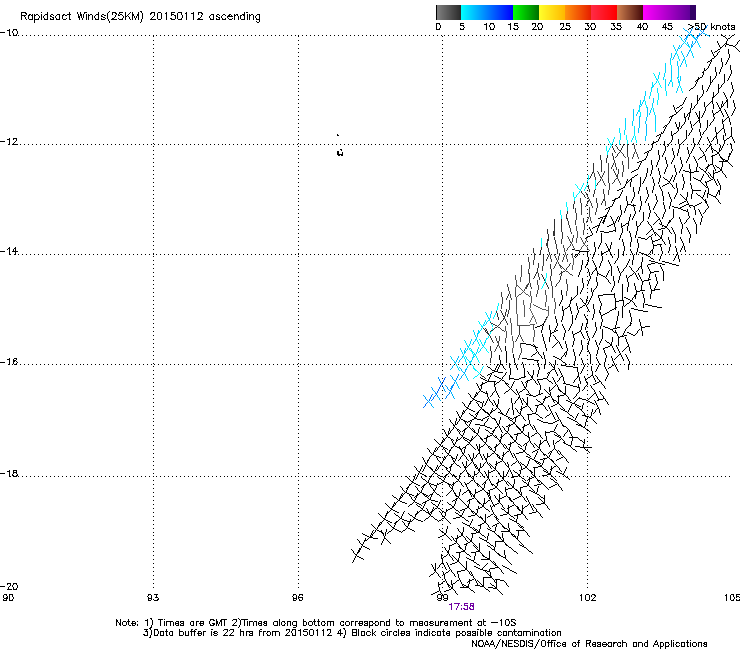740x650 pixels.
Task: Click the longitude axis label '99'
Action: pyautogui.click(x=442, y=598)
